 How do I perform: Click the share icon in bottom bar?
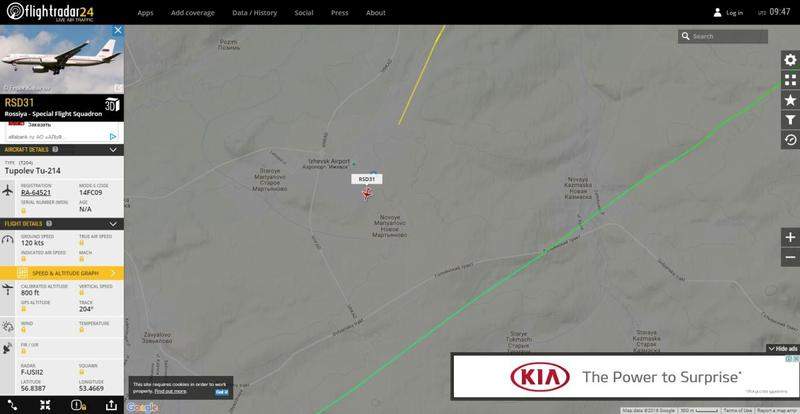click(x=111, y=405)
